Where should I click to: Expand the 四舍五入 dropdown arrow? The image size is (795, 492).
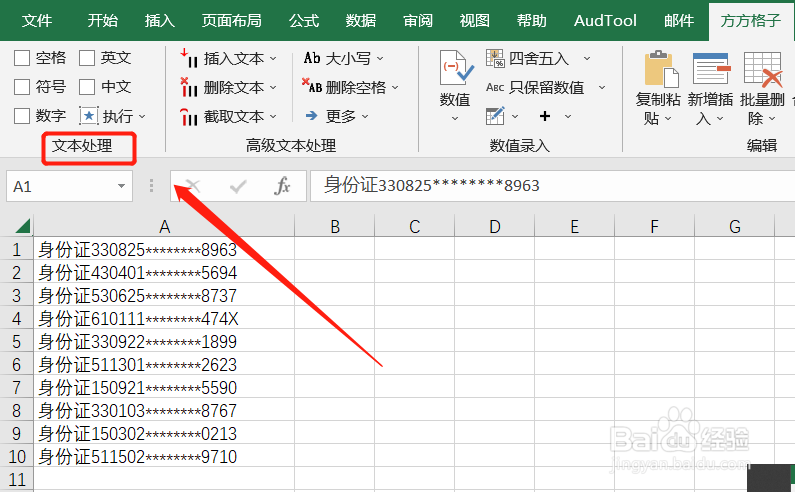click(x=587, y=58)
